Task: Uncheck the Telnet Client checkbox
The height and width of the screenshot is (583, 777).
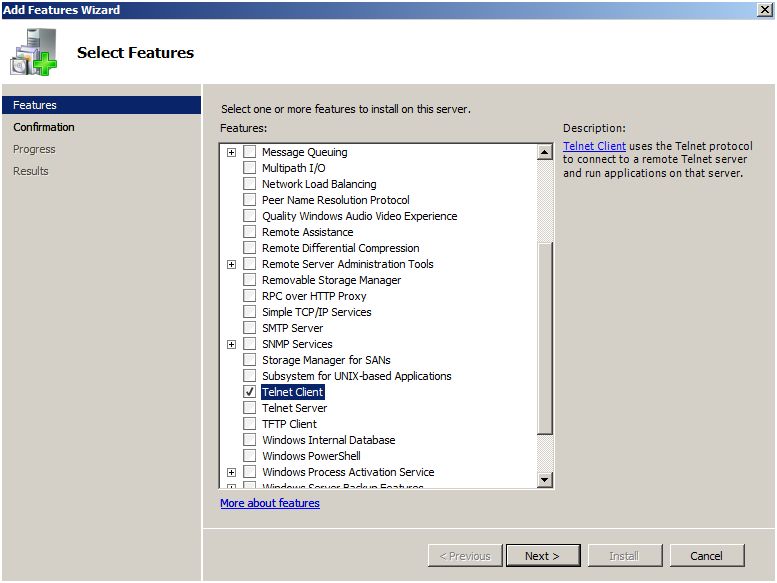Action: [x=249, y=392]
